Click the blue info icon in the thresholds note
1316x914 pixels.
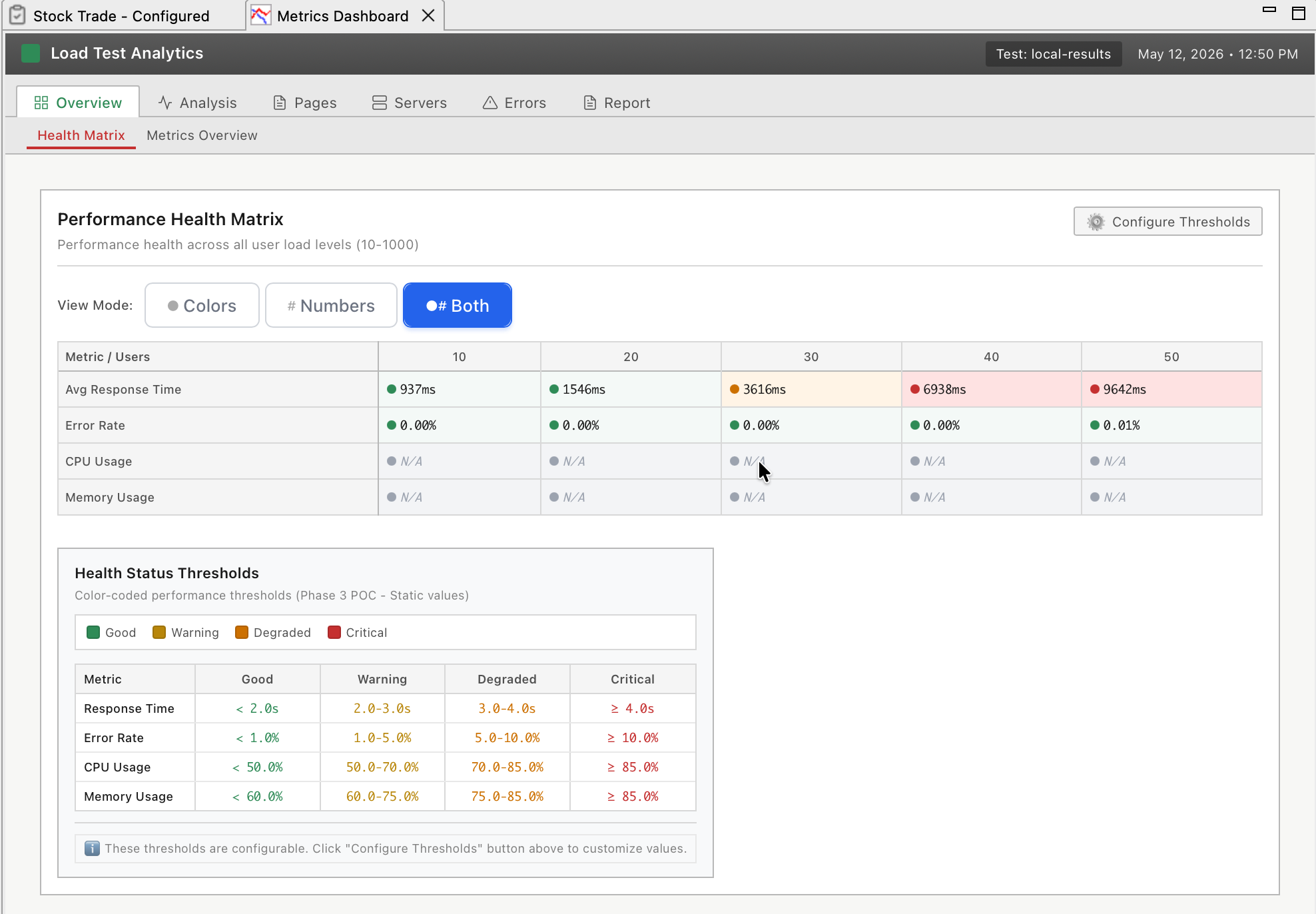click(92, 848)
